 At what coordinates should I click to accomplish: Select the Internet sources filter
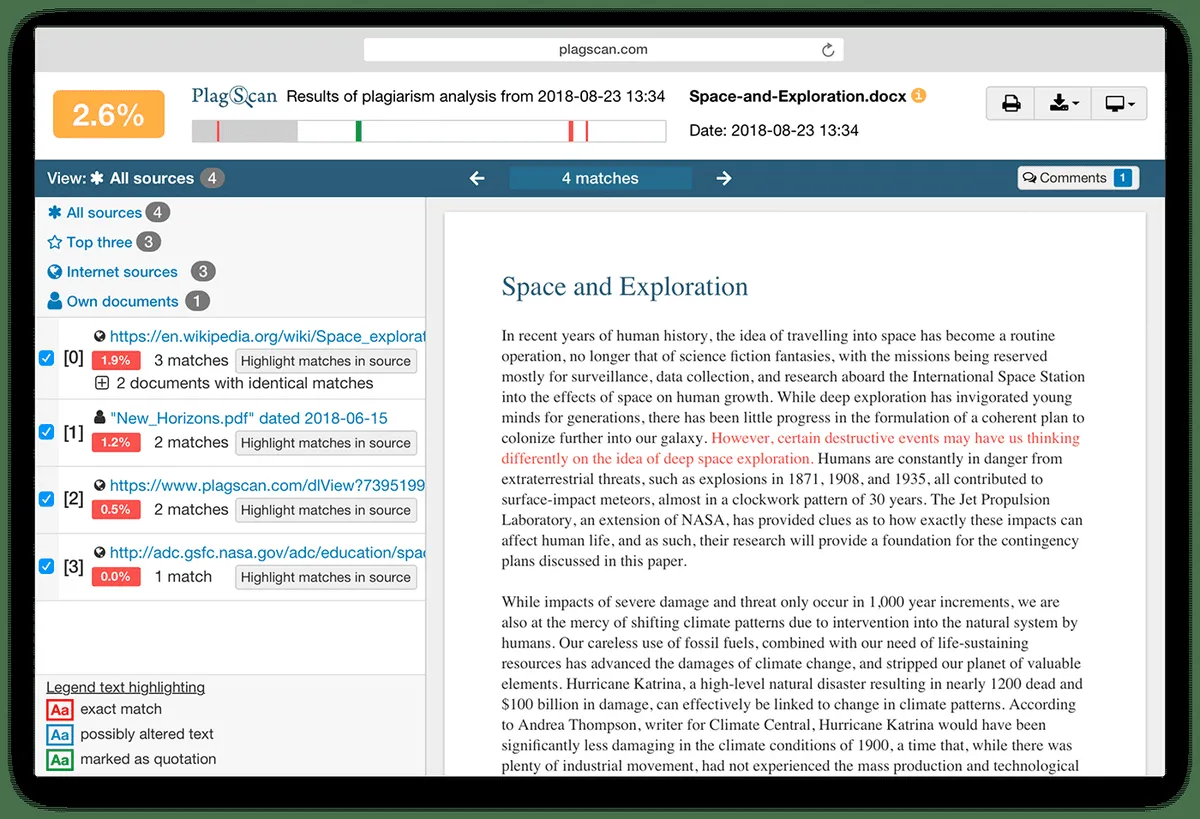click(x=121, y=272)
